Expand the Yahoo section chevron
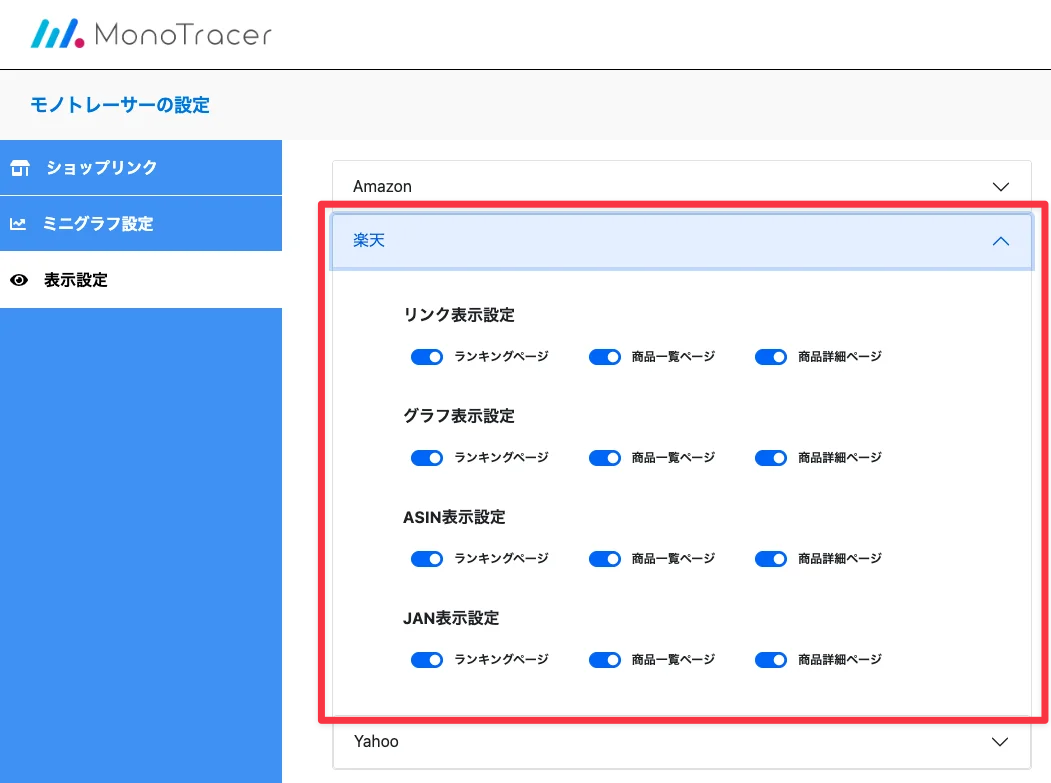Screen dimensions: 1051x783 1000,742
